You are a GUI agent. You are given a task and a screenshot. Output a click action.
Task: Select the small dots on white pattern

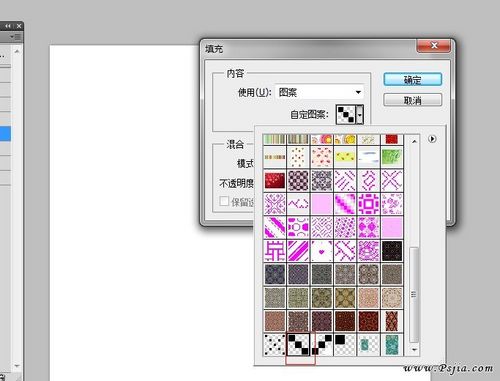(x=298, y=157)
